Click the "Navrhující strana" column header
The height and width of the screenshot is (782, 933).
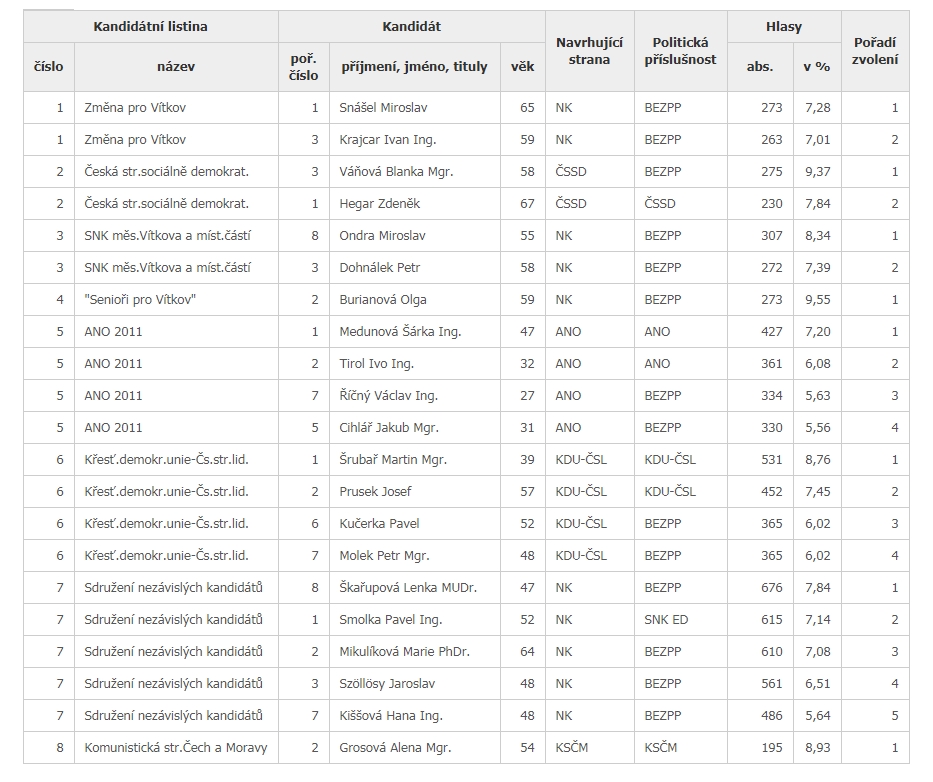pyautogui.click(x=589, y=51)
